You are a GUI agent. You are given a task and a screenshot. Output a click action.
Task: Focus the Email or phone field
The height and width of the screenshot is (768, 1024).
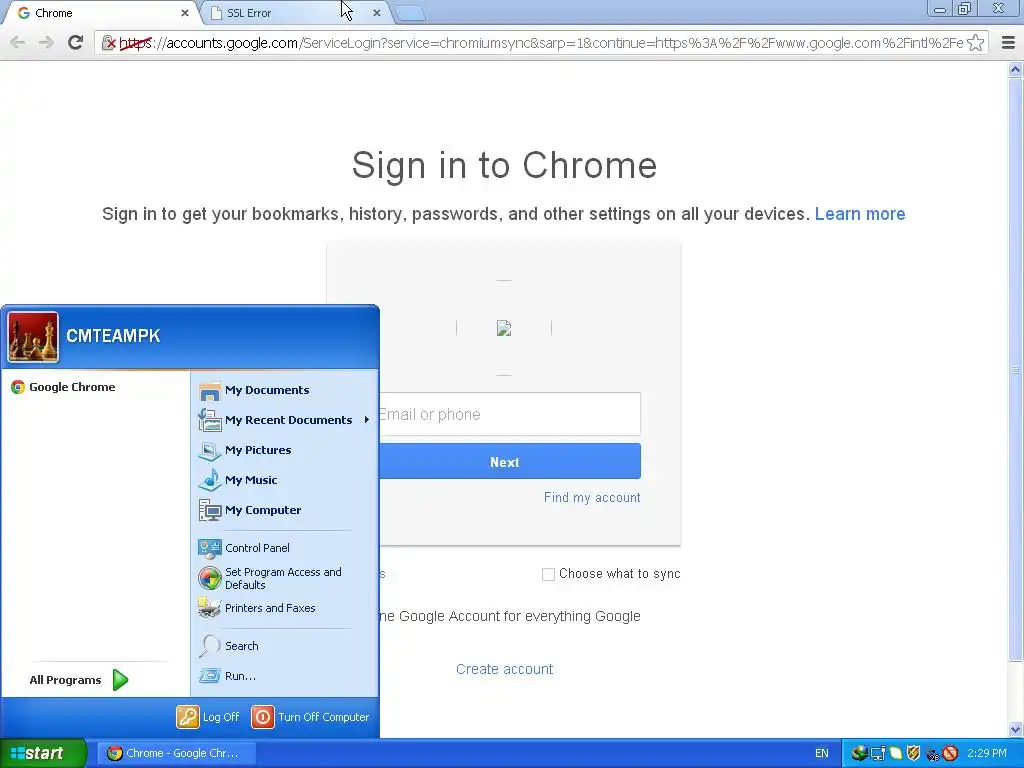(509, 414)
